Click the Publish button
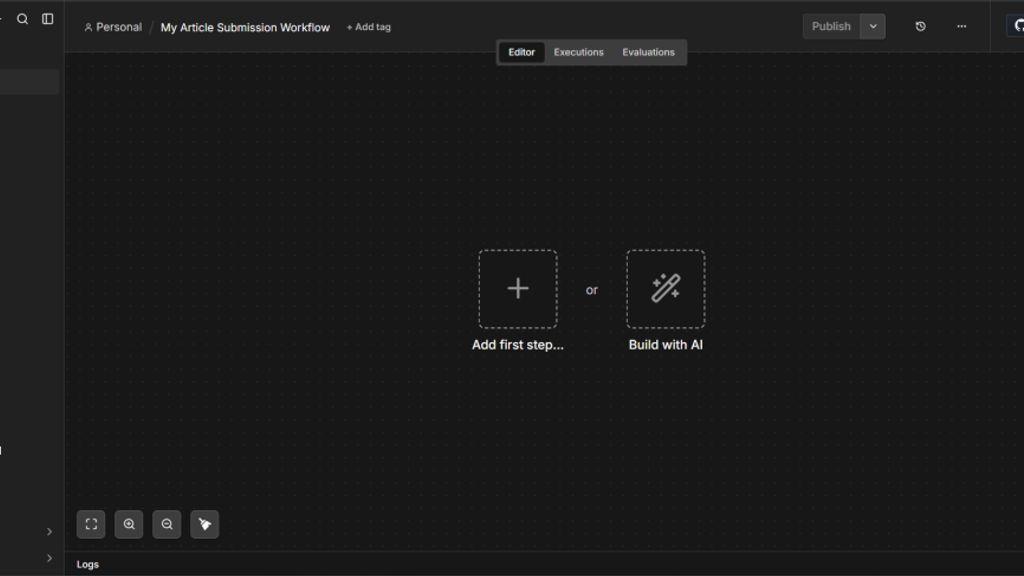The image size is (1024, 576). pos(831,27)
